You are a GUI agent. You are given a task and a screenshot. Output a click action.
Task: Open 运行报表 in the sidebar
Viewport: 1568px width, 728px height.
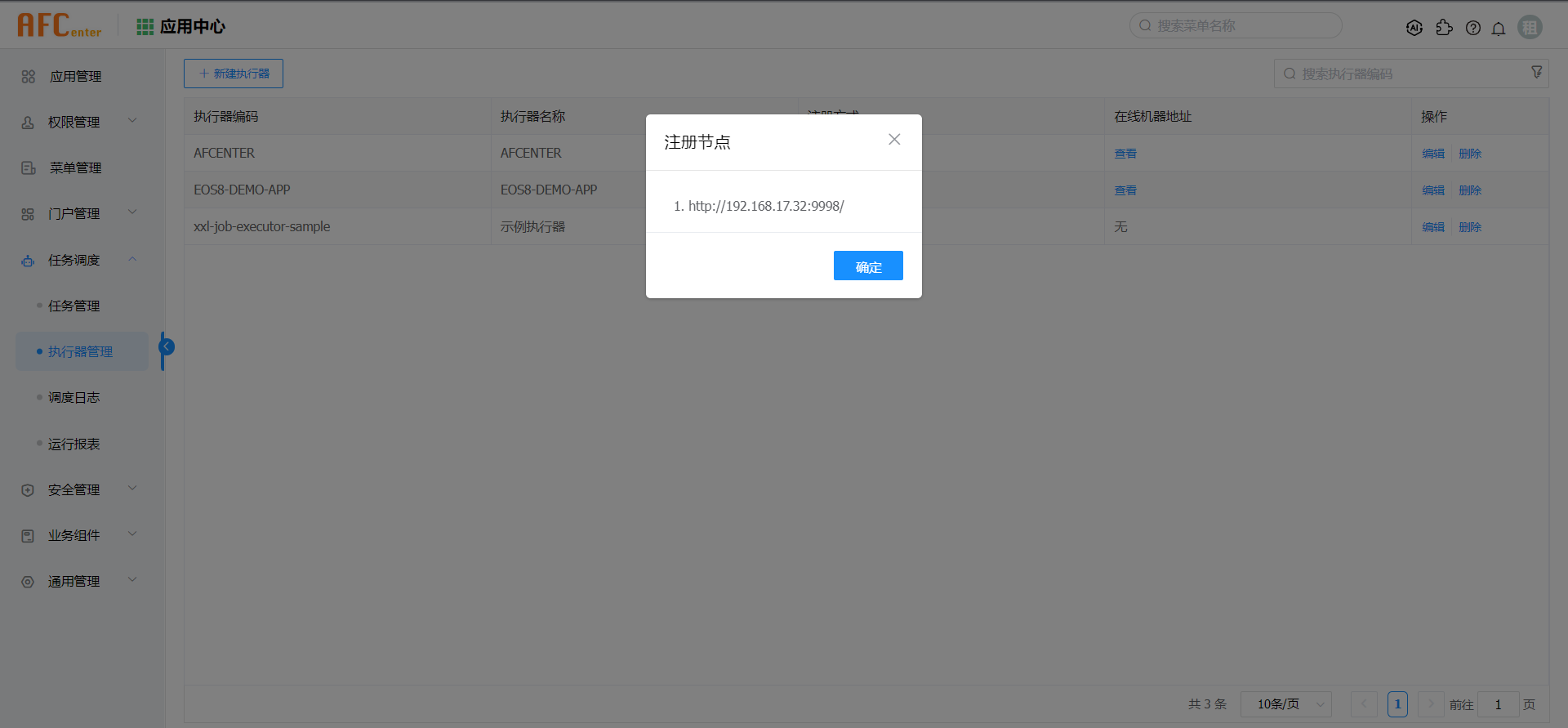[74, 444]
